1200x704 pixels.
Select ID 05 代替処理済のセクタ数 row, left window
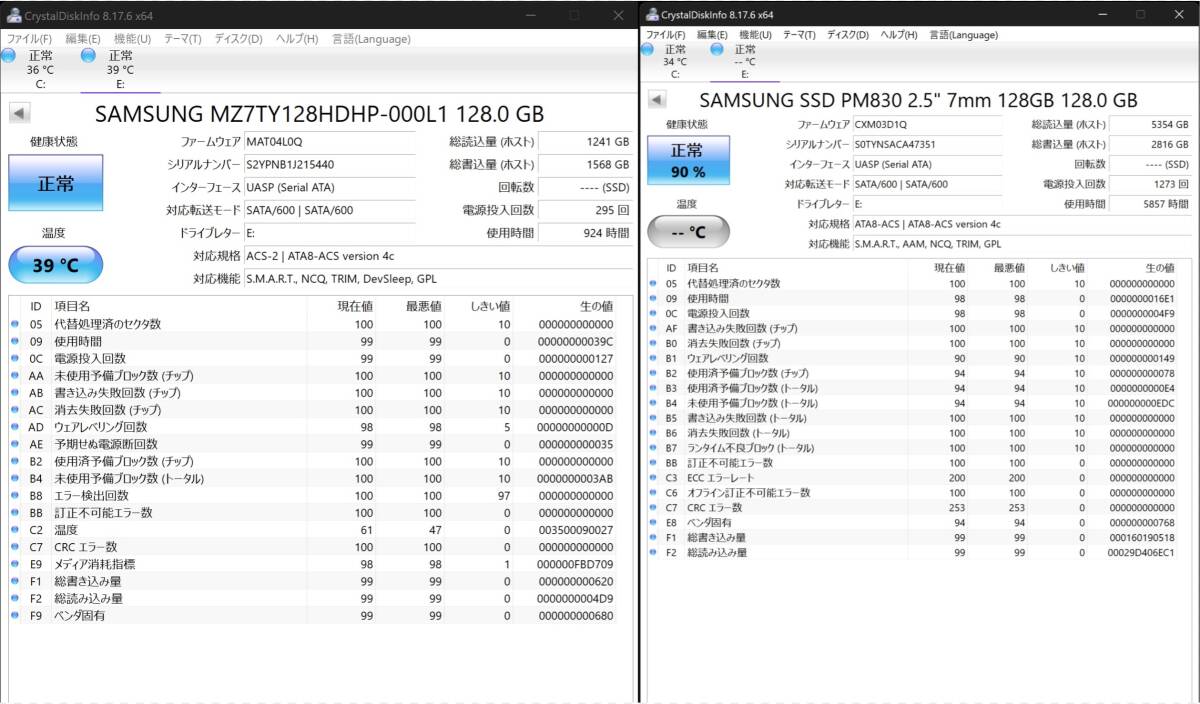click(x=314, y=324)
